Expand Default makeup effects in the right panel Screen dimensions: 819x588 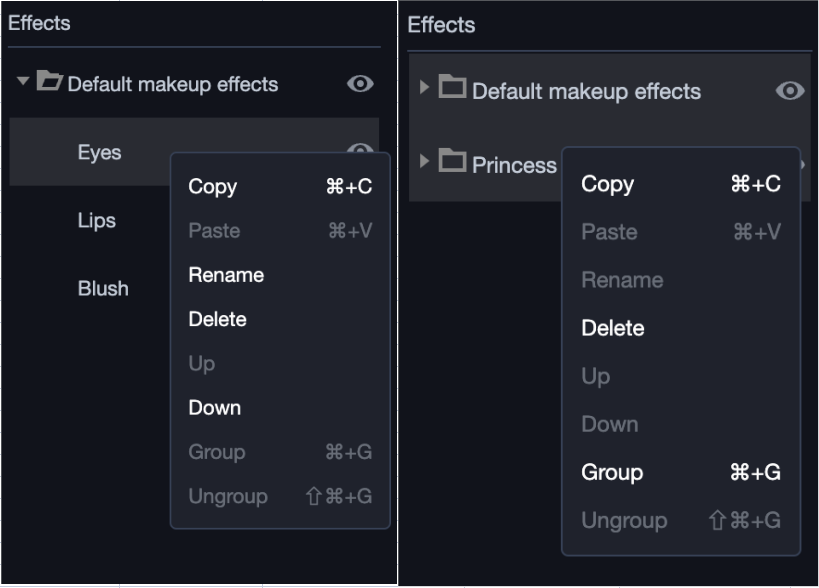(424, 88)
